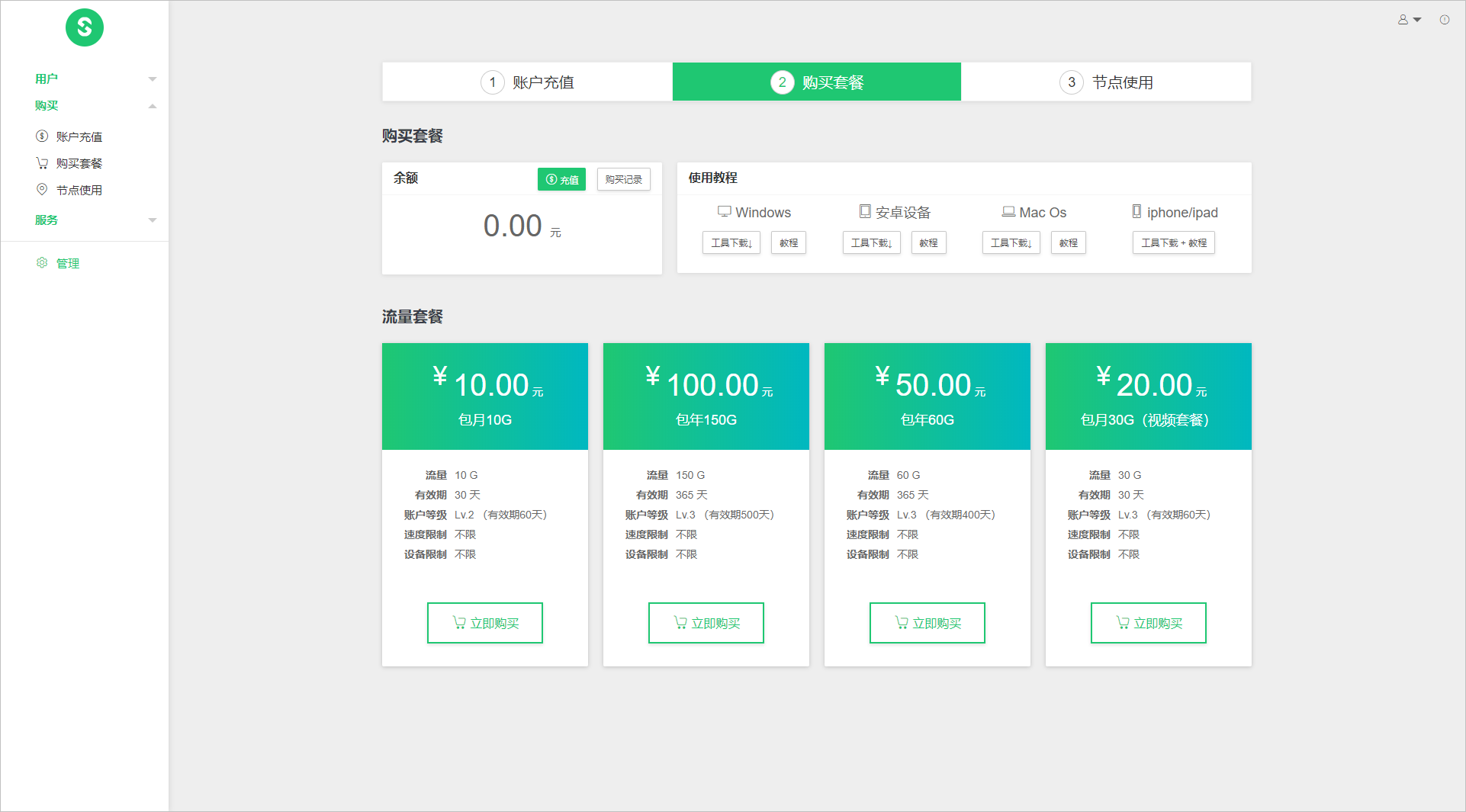Open 节点使用 via the location pin icon
The width and height of the screenshot is (1466, 812).
[x=41, y=189]
